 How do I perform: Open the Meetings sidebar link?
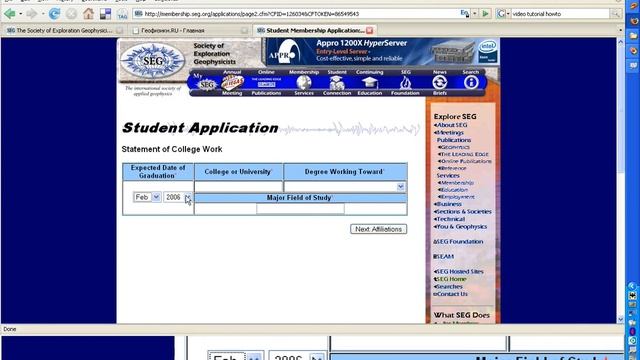coord(449,133)
